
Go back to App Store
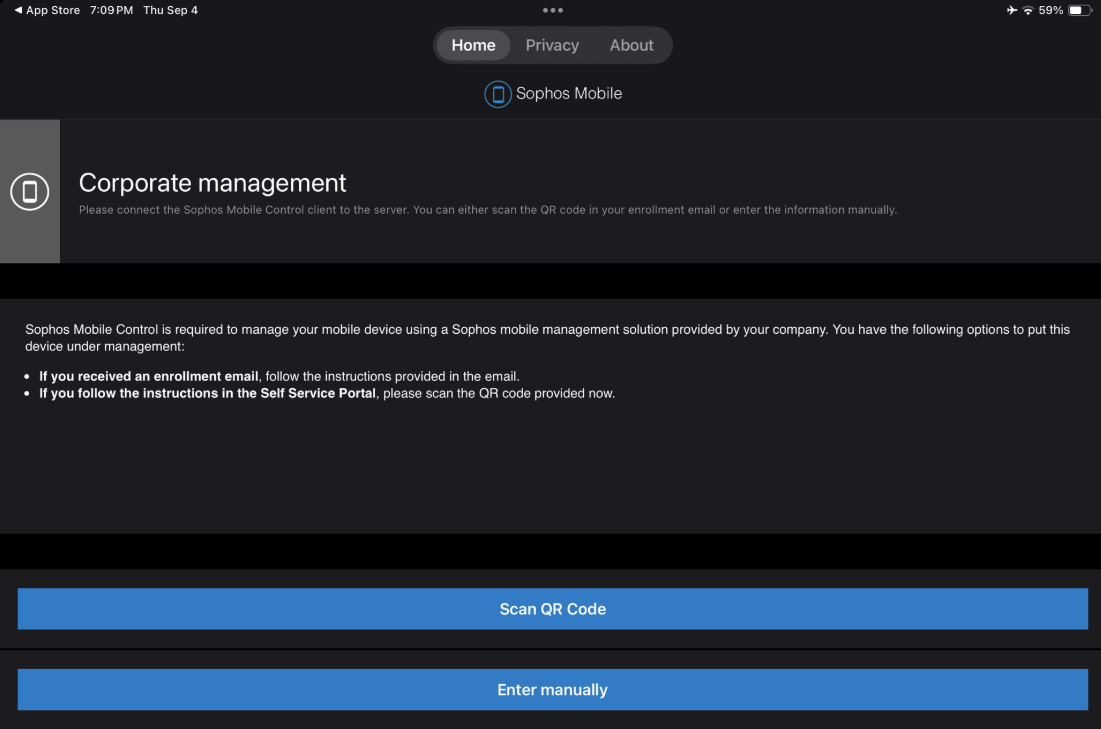pyautogui.click(x=46, y=10)
